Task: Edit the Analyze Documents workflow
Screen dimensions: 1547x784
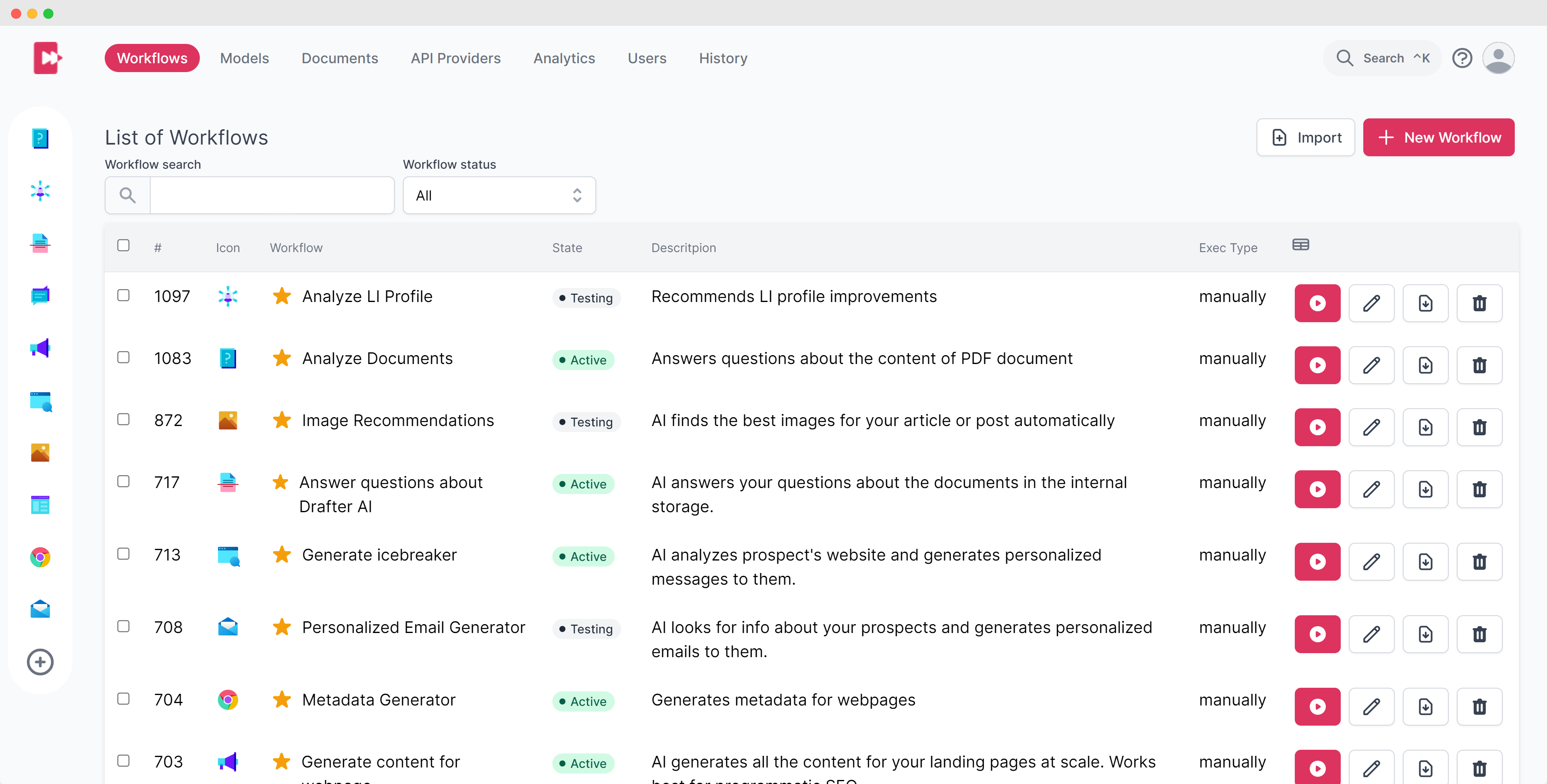Action: tap(1371, 365)
